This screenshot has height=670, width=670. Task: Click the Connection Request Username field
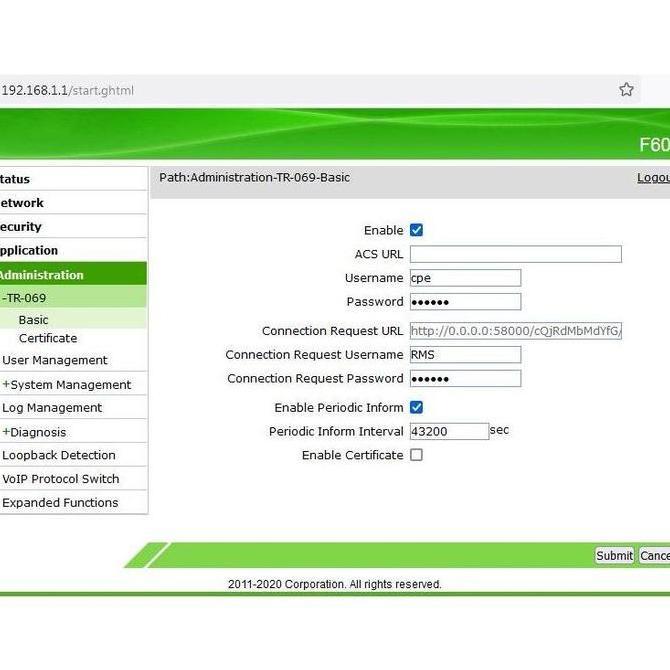[x=465, y=355]
